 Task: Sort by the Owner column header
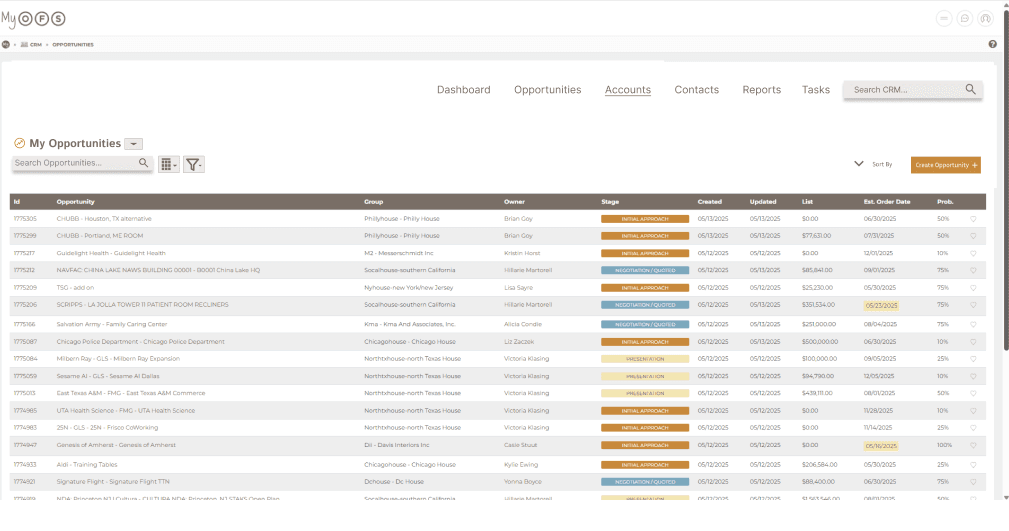(514, 201)
